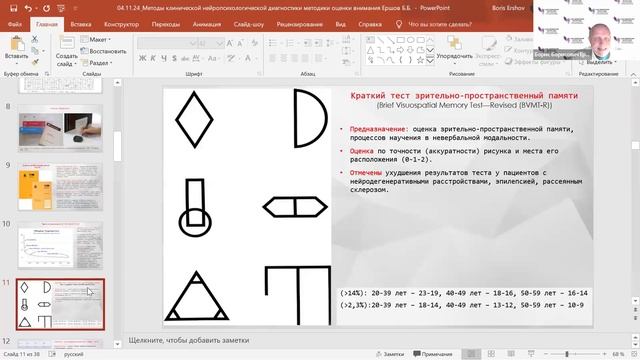640x360 pixels.
Task: Move the zoom slider handle
Action: coord(567,354)
